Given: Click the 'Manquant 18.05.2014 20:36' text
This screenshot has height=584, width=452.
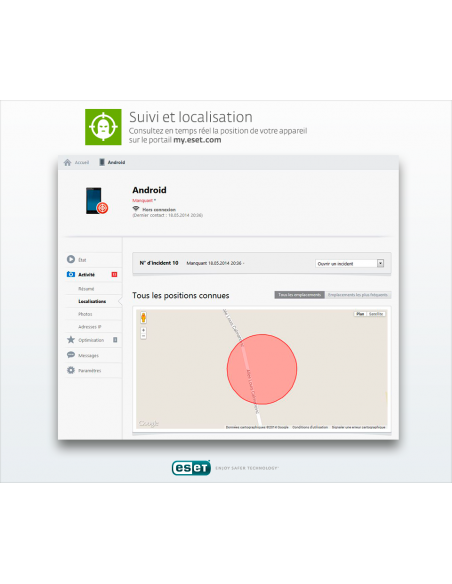Looking at the screenshot, I should tap(214, 263).
